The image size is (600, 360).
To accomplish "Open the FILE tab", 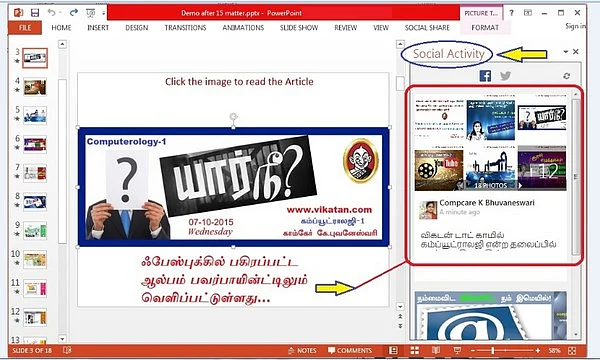I will [x=25, y=28].
